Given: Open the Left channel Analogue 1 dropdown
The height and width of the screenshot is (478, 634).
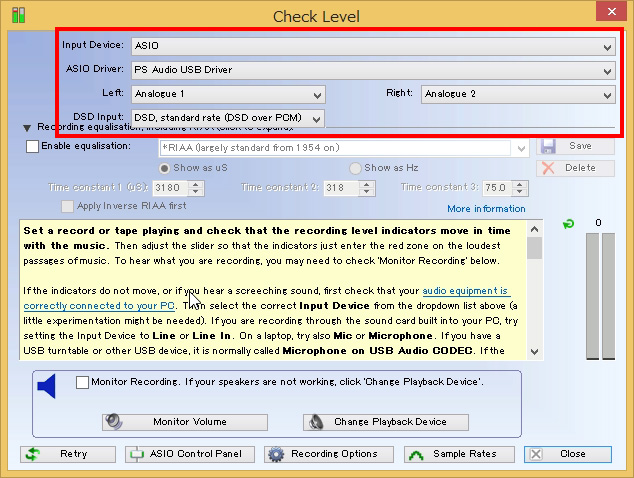Looking at the screenshot, I should click(227, 94).
